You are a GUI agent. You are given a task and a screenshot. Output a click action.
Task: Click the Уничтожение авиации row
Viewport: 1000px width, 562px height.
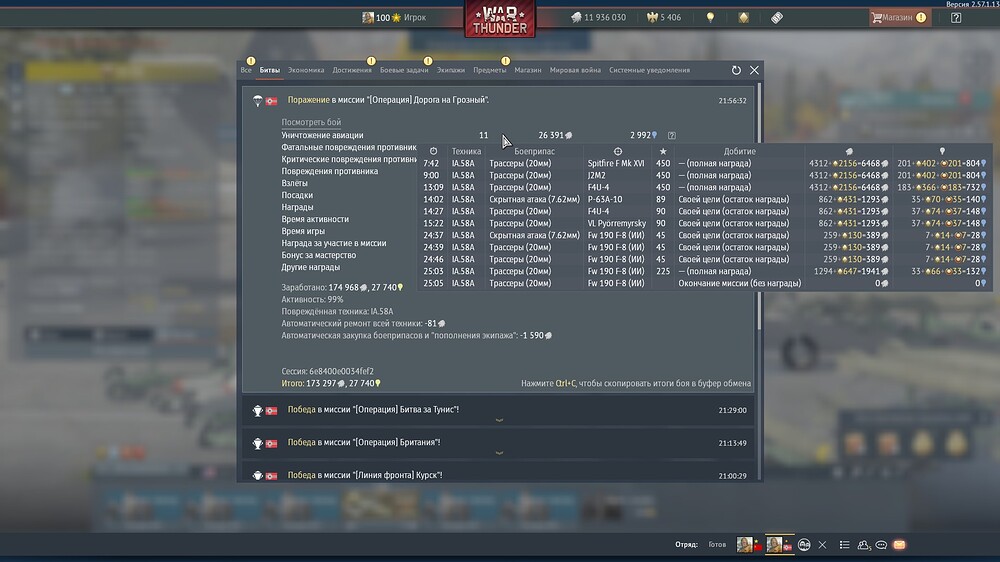[x=478, y=135]
